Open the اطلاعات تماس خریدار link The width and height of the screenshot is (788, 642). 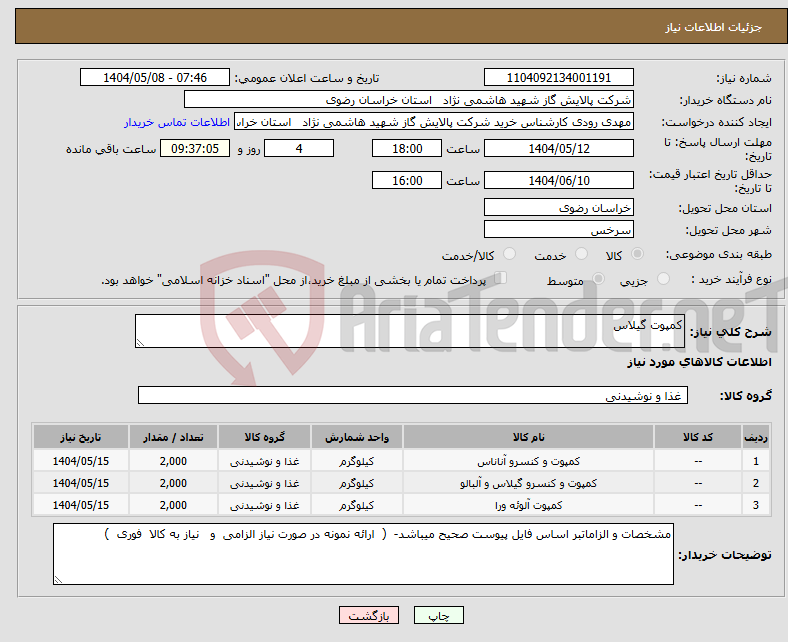pyautogui.click(x=177, y=122)
